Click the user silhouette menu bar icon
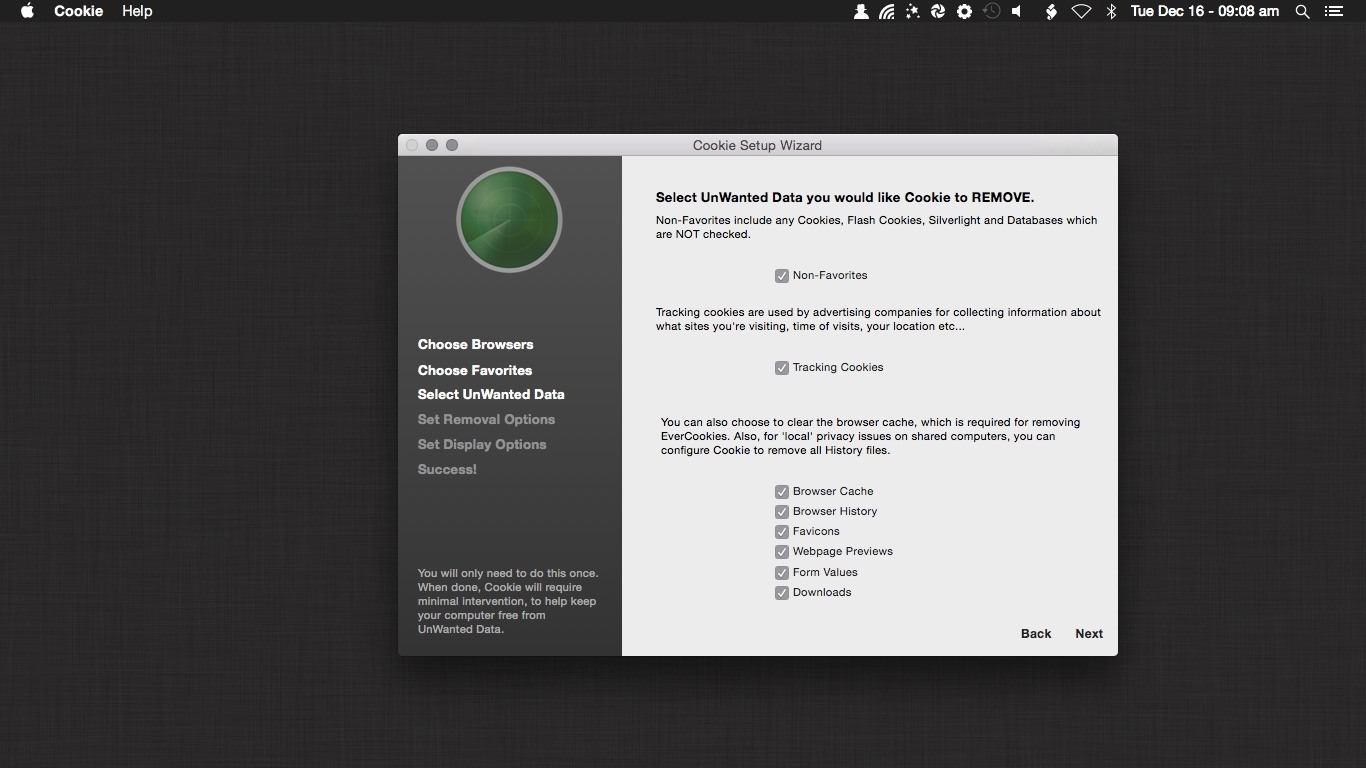The height and width of the screenshot is (768, 1366). pos(861,11)
